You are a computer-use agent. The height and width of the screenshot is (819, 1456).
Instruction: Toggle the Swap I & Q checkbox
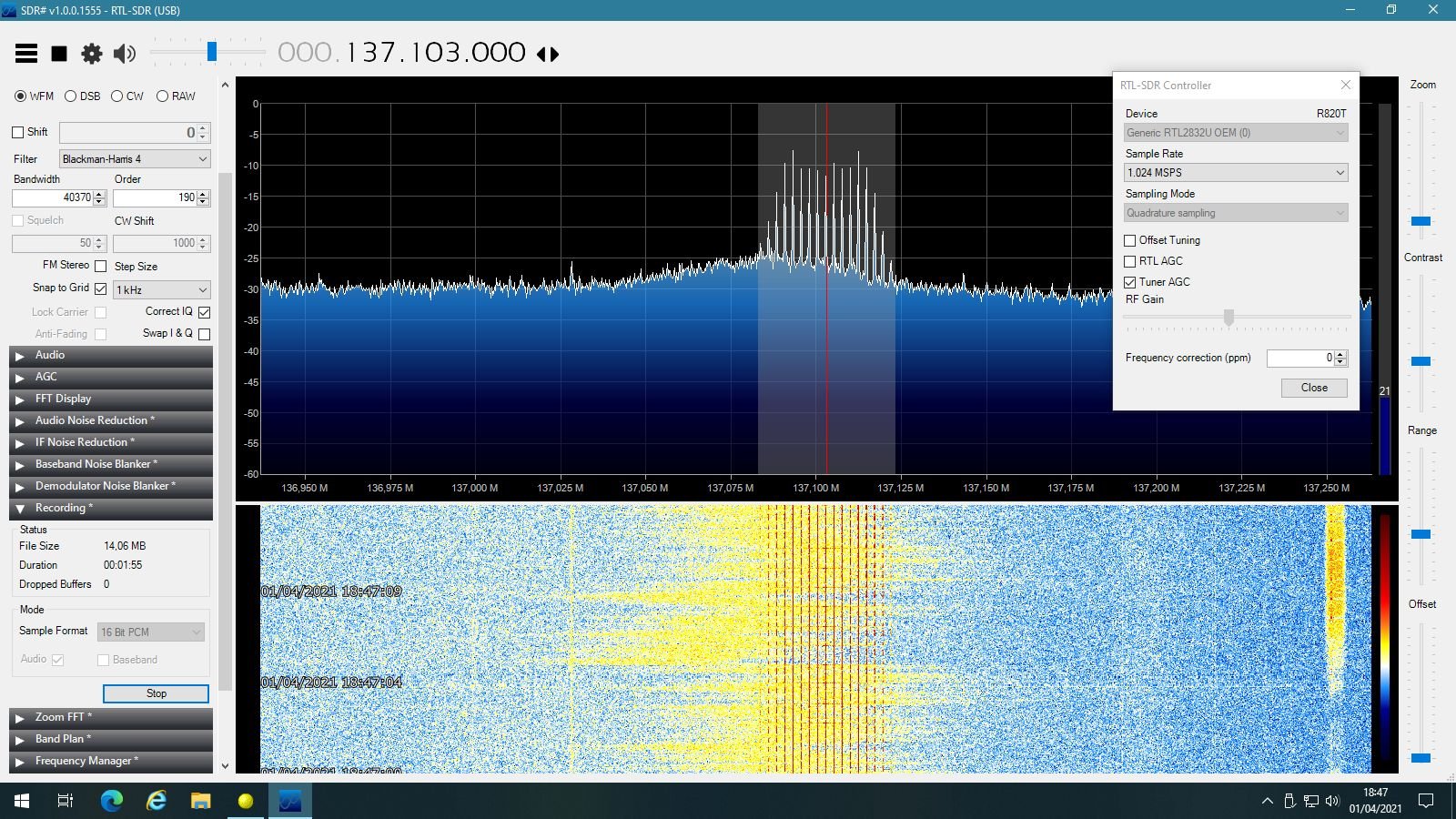(x=205, y=334)
